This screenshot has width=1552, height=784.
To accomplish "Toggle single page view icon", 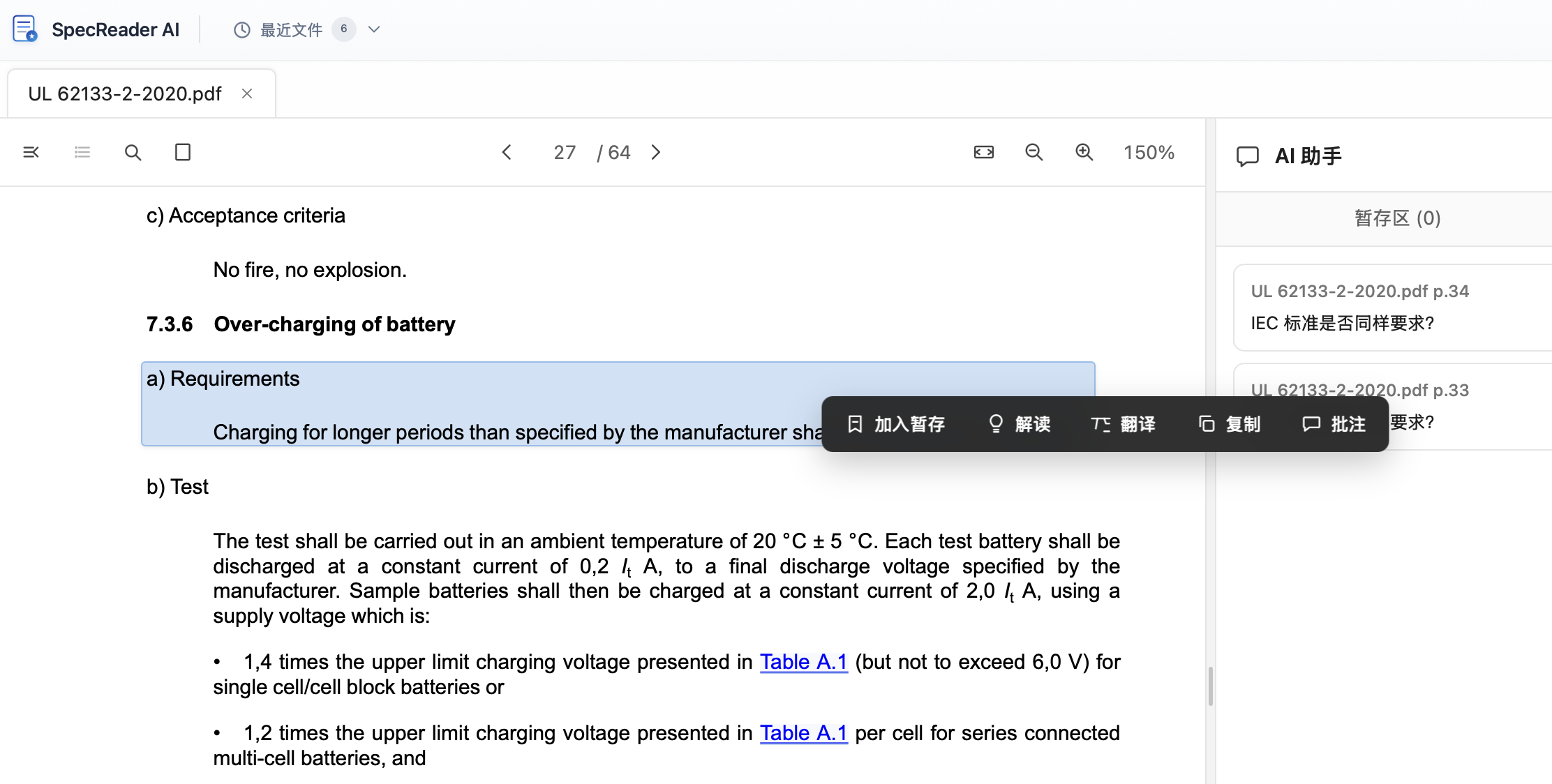I will [183, 152].
